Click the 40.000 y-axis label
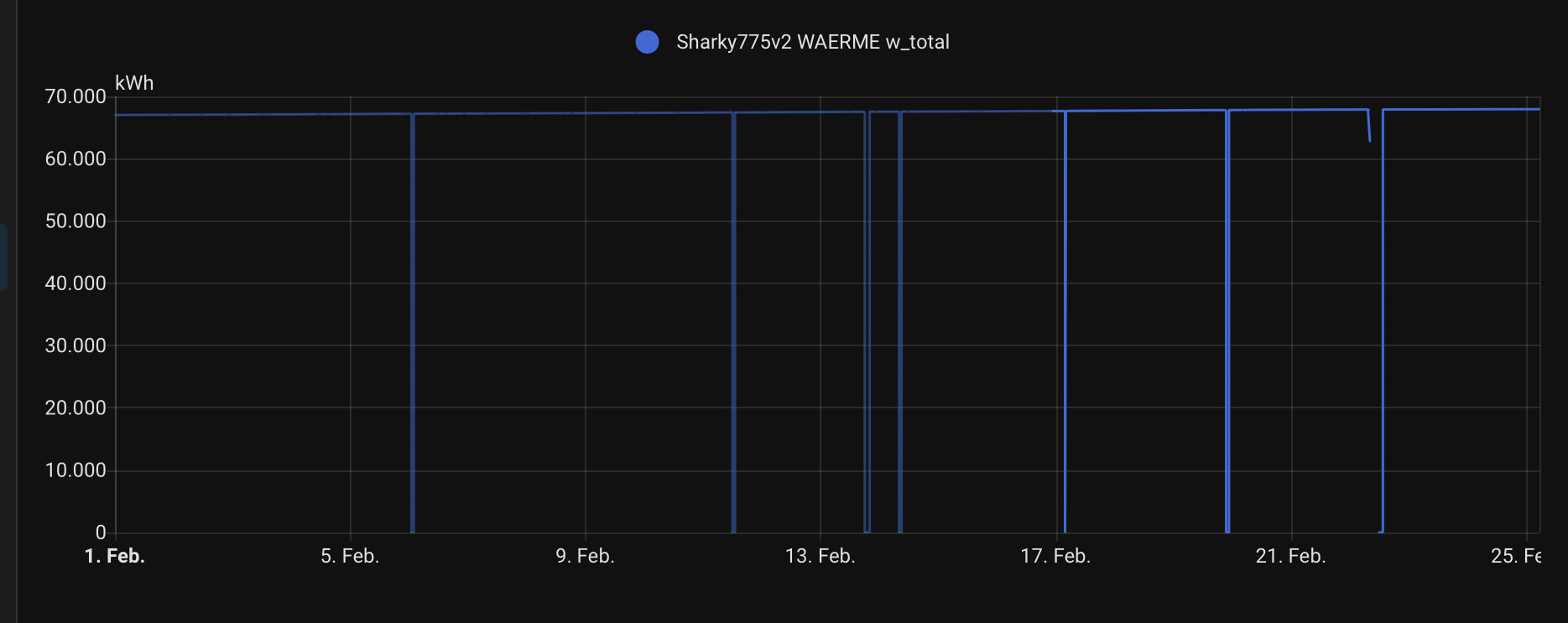This screenshot has height=623, width=1568. pyautogui.click(x=76, y=283)
